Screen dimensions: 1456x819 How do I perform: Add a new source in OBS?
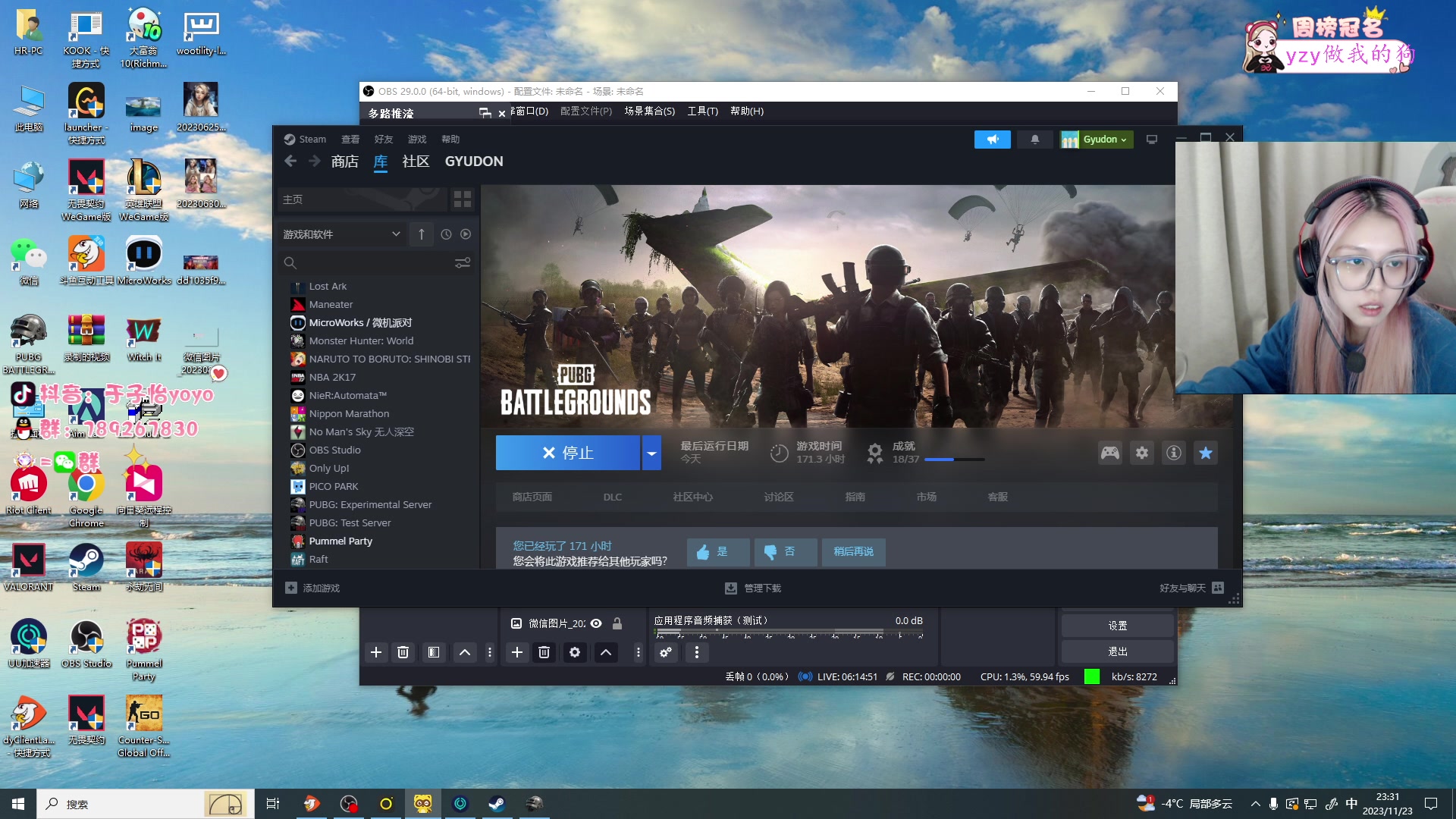click(x=516, y=652)
